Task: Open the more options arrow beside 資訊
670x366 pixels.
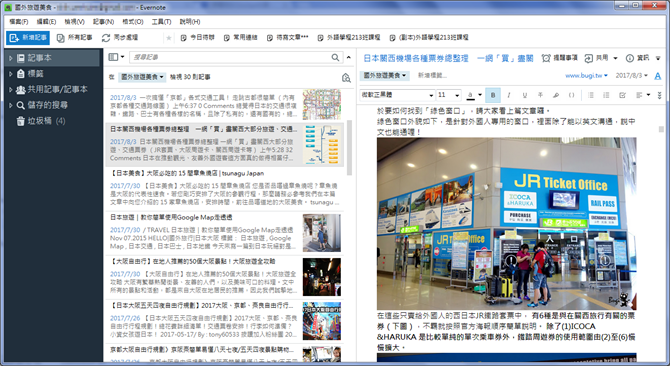Action: (658, 58)
